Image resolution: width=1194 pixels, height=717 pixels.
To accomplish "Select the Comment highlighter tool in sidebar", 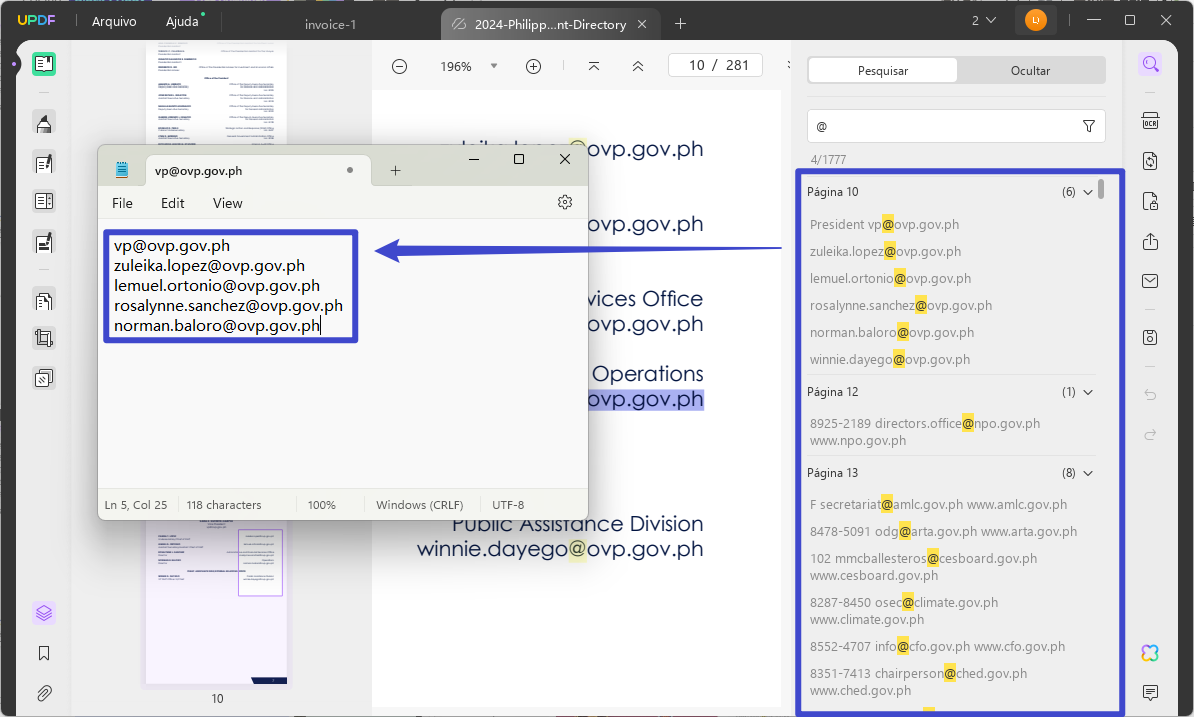I will click(44, 123).
